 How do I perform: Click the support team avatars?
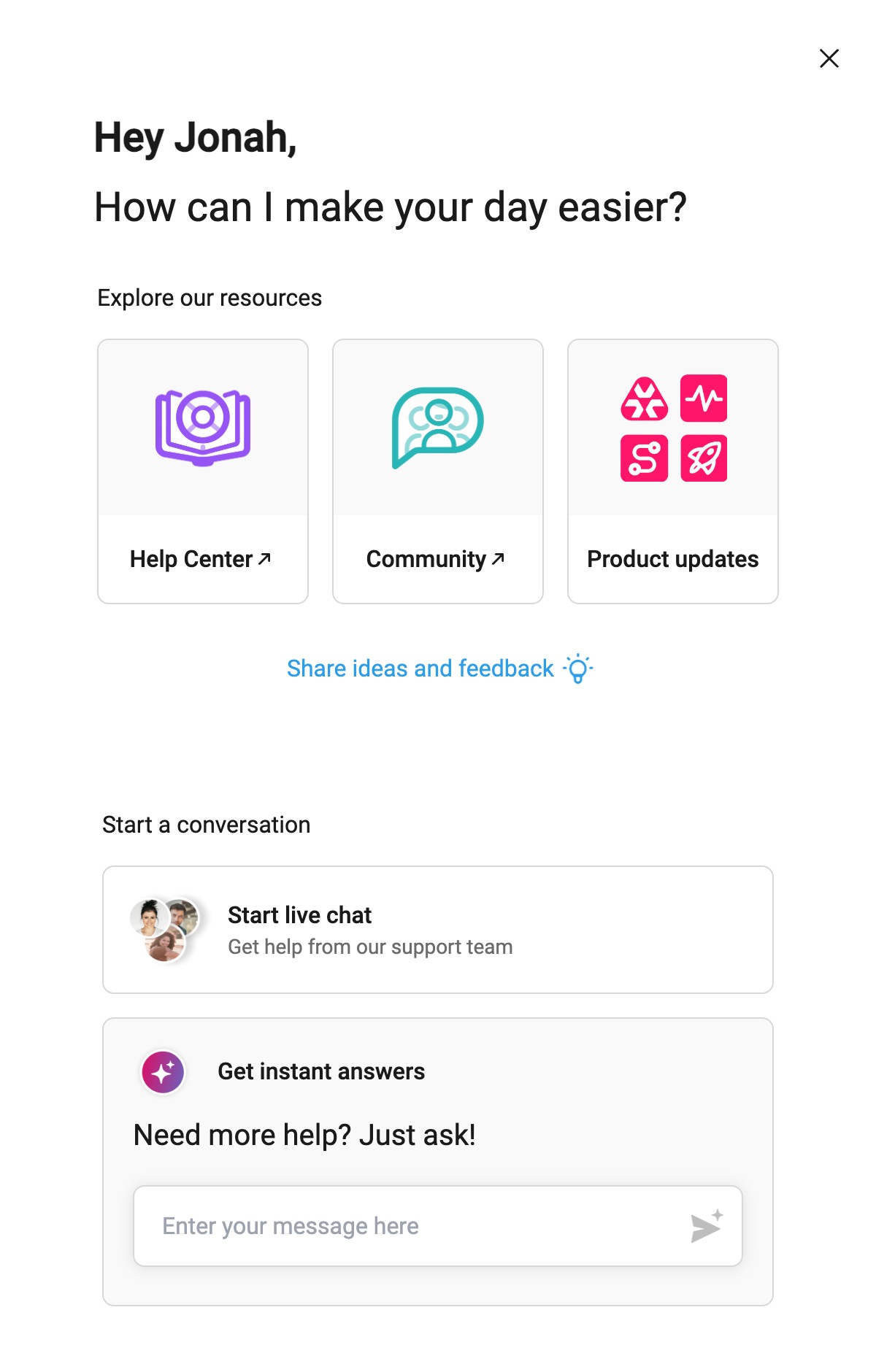pyautogui.click(x=165, y=930)
